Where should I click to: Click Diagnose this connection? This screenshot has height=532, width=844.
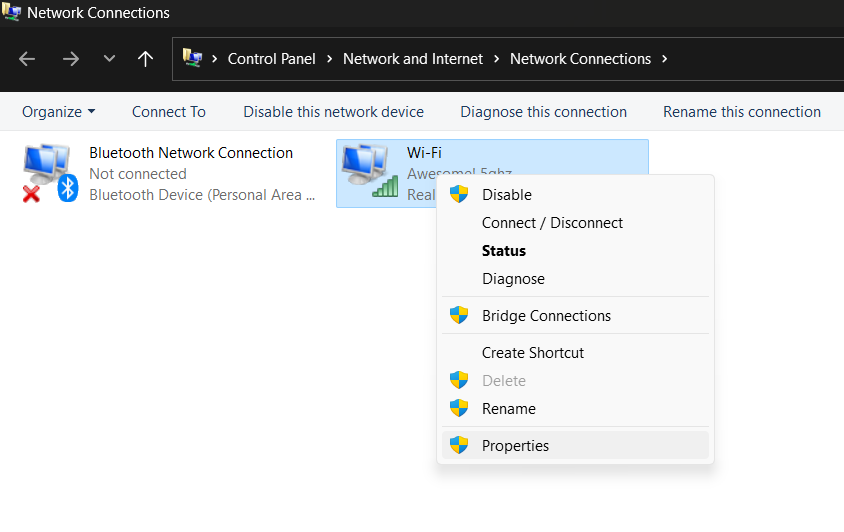[543, 111]
